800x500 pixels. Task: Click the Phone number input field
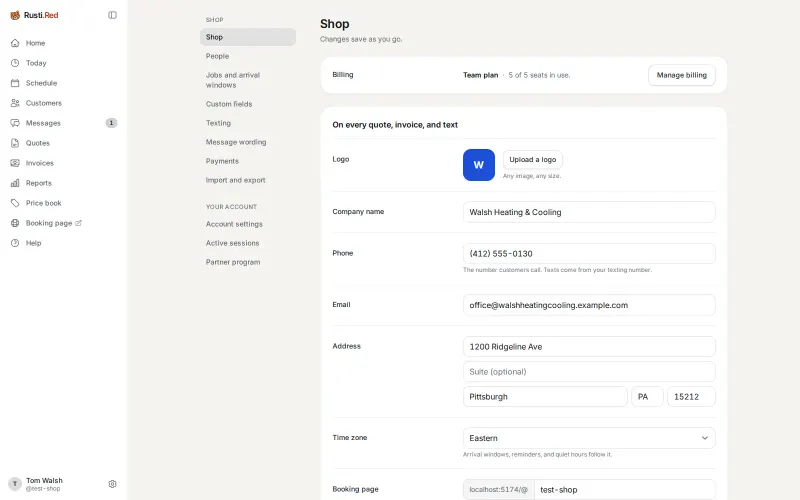[x=589, y=254]
